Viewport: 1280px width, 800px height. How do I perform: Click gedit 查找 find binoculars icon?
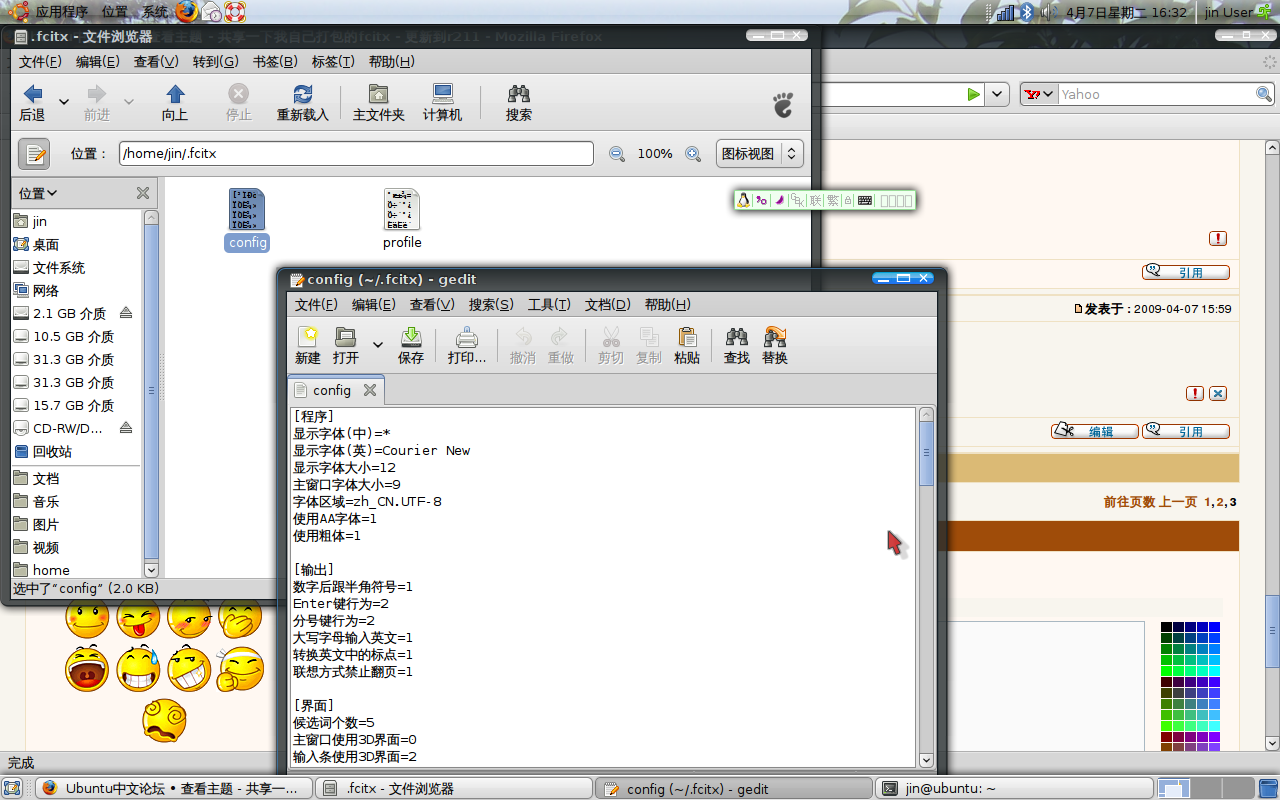click(737, 337)
